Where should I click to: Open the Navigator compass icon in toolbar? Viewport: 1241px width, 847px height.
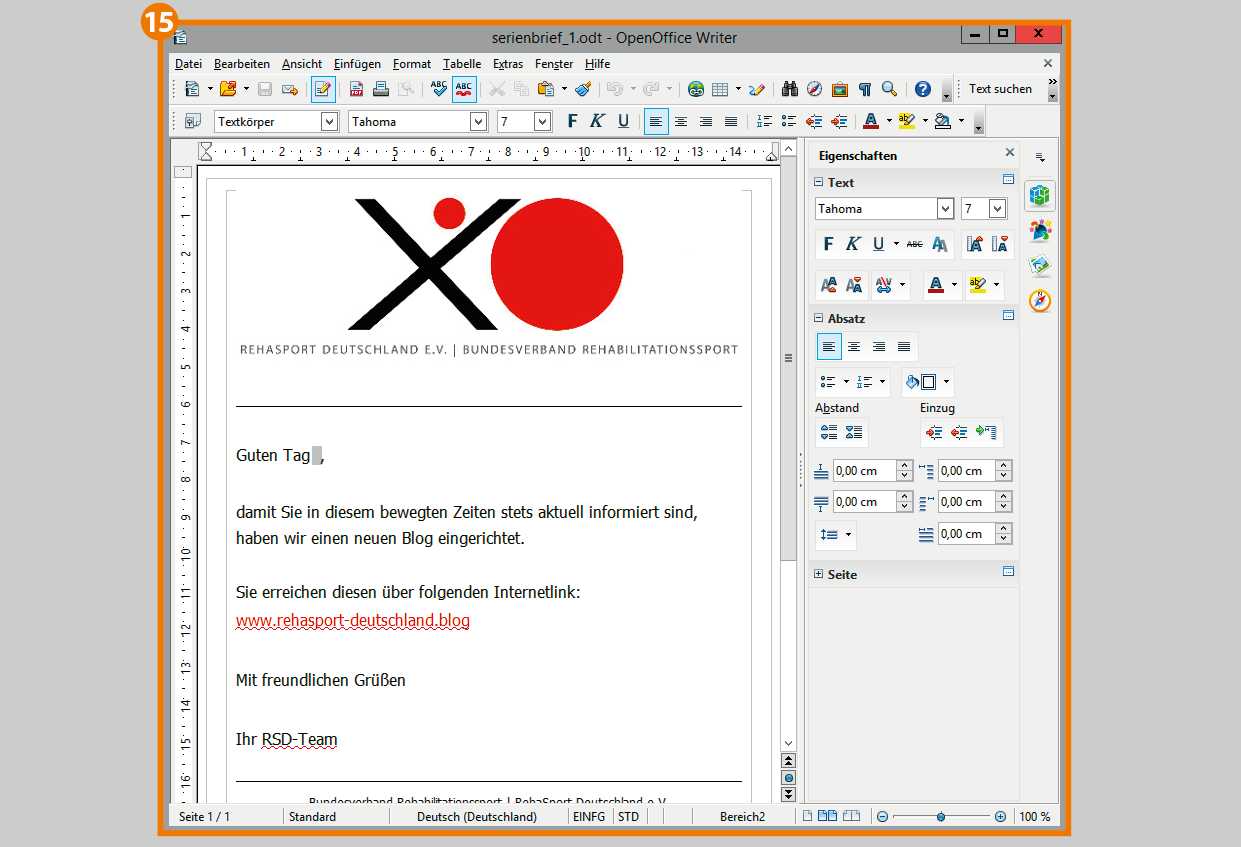(815, 89)
